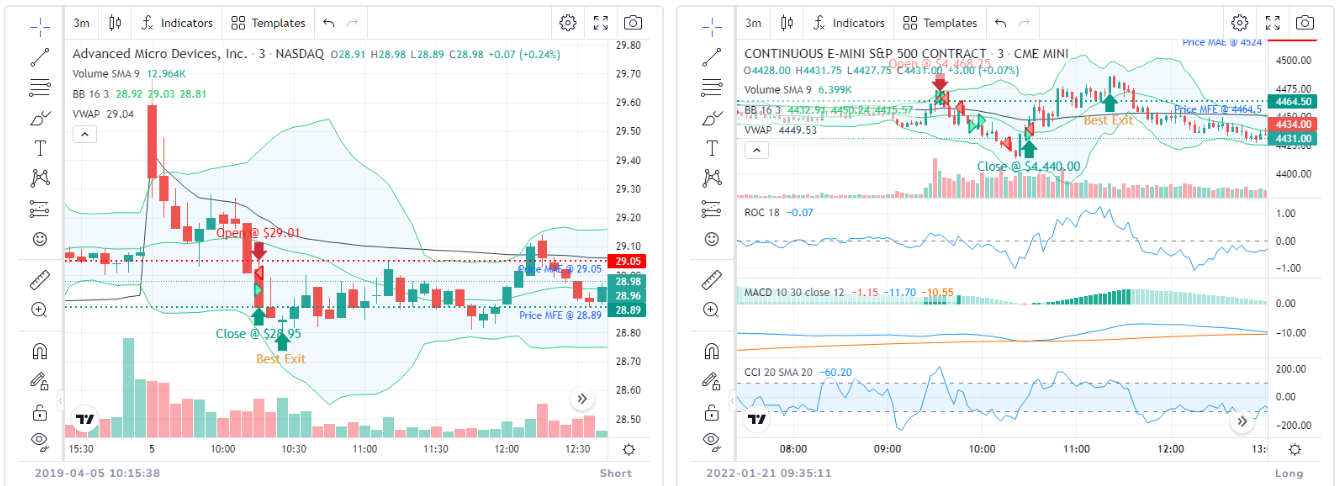The image size is (1339, 486).
Task: Enter fullscreen mode in AMD chart
Action: pyautogui.click(x=601, y=23)
